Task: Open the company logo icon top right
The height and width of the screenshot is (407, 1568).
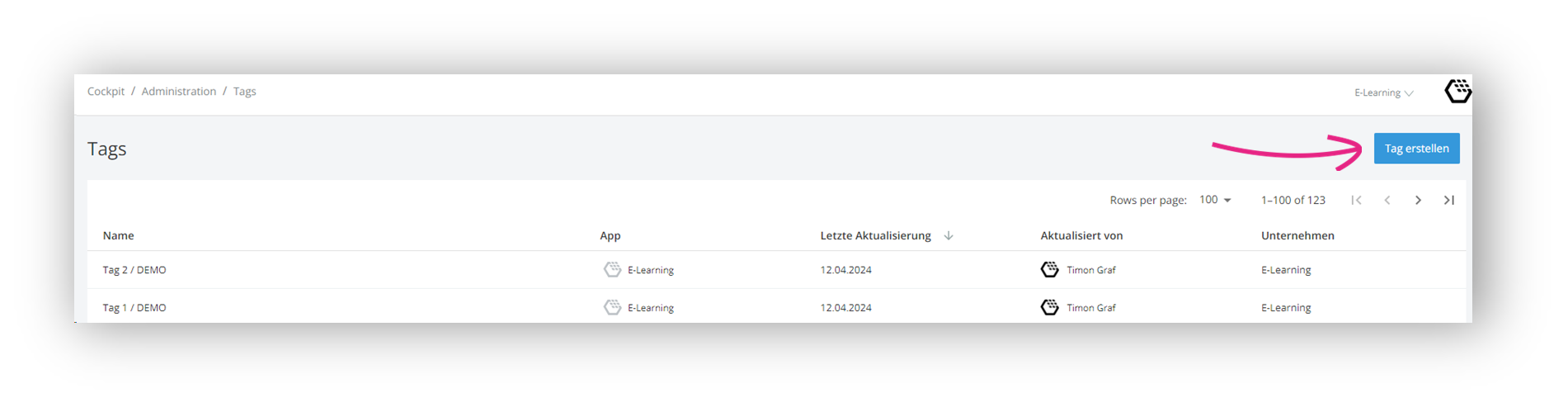Action: coord(1457,91)
